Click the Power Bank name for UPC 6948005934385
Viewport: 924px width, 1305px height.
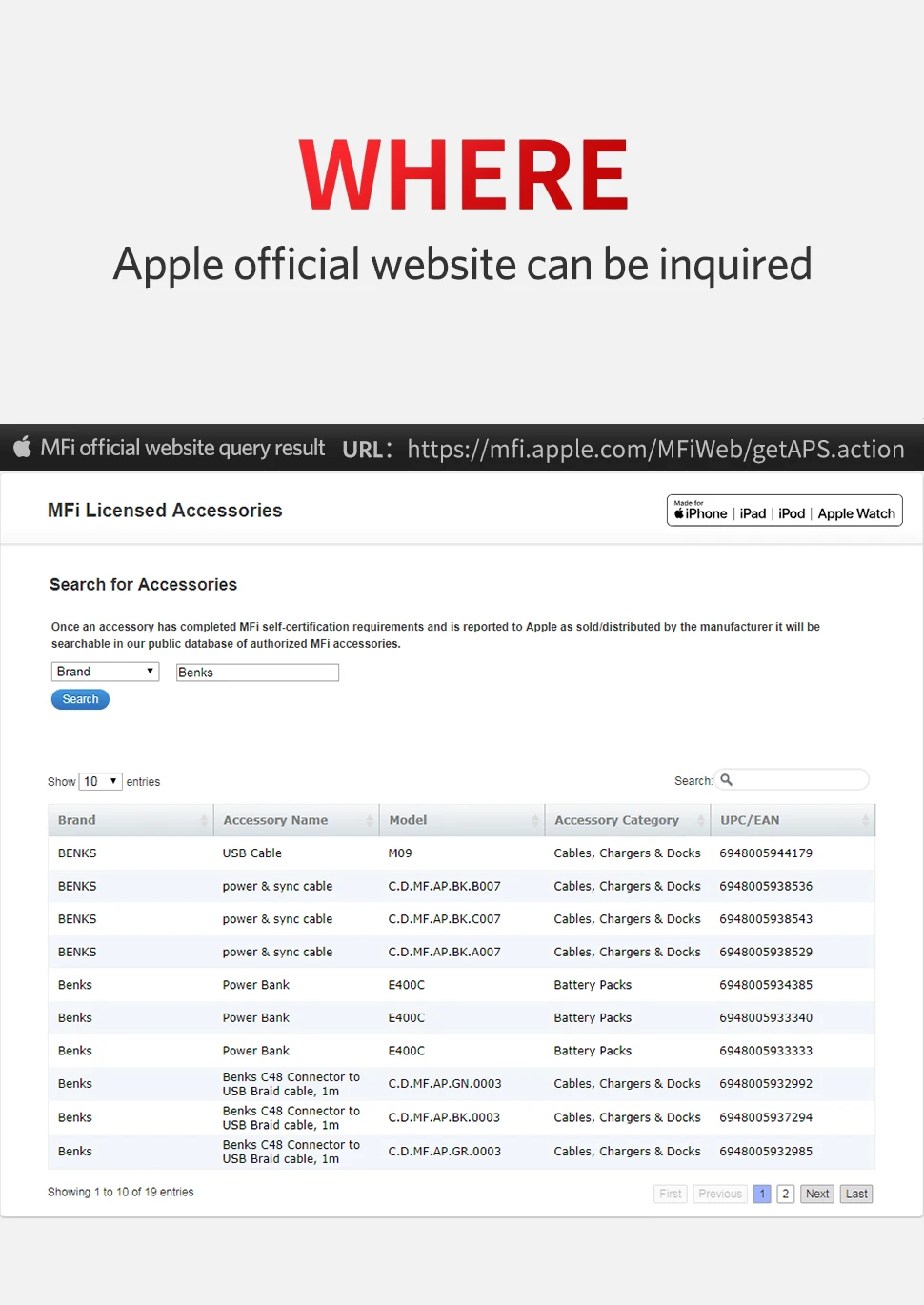(x=256, y=985)
